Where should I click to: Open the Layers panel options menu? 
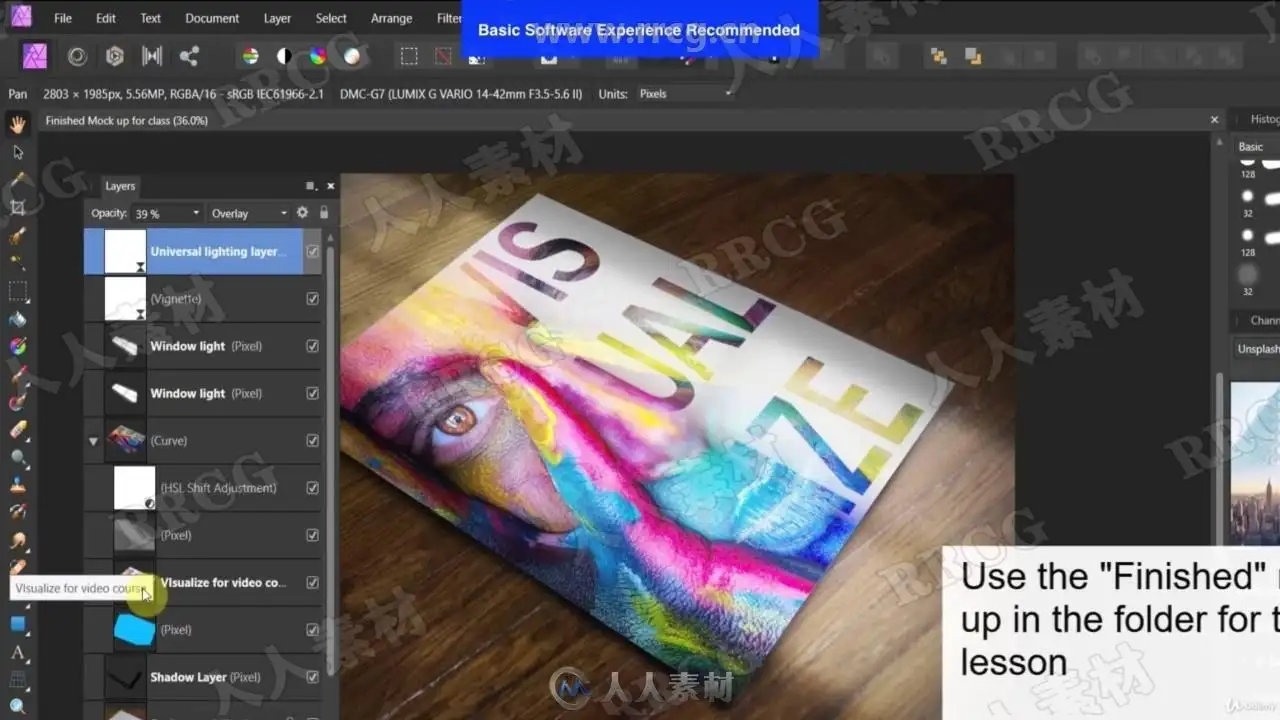(x=310, y=186)
